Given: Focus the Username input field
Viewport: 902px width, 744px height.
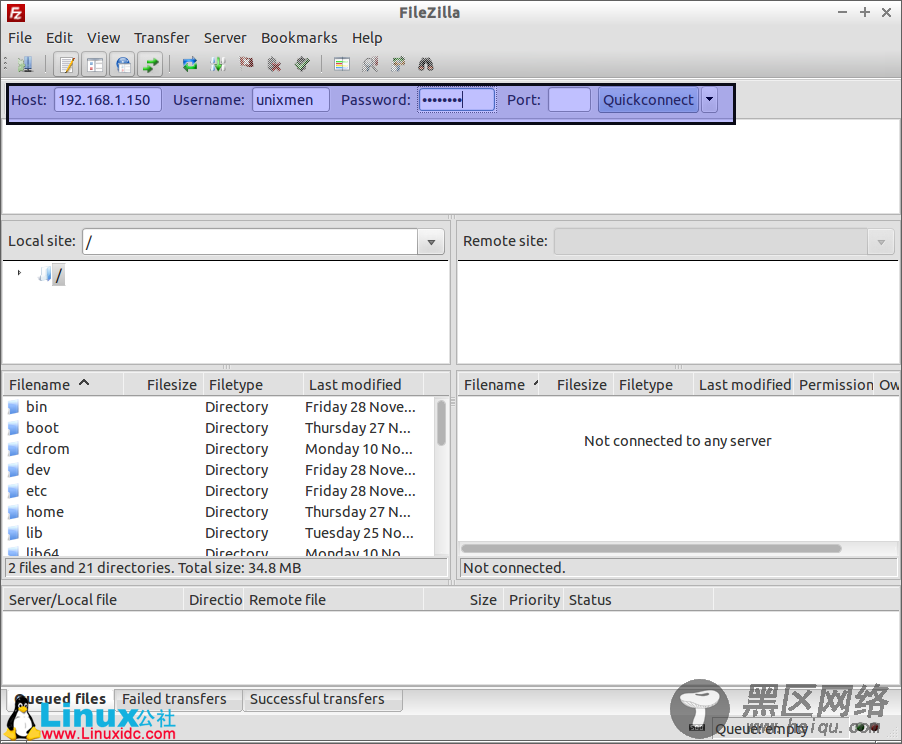Looking at the screenshot, I should point(291,100).
